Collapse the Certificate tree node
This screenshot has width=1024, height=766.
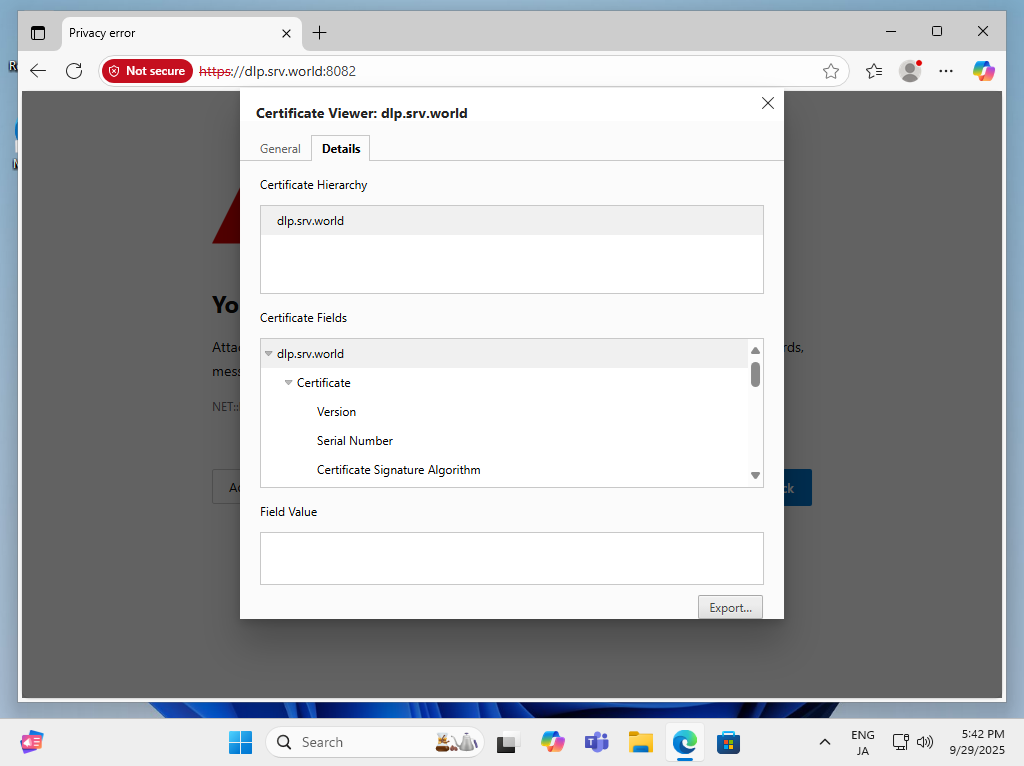click(288, 383)
